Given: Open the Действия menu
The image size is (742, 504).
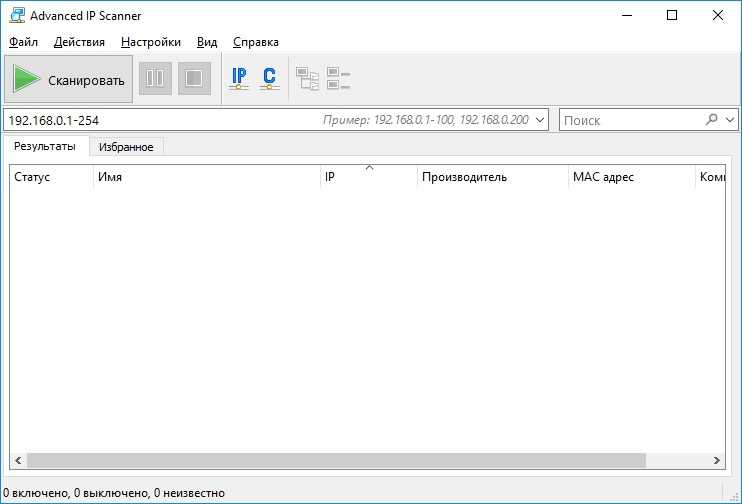Looking at the screenshot, I should tap(79, 42).
